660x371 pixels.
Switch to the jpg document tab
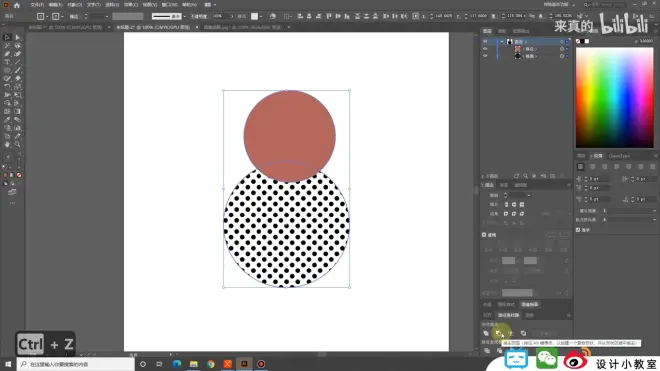pyautogui.click(x=242, y=27)
